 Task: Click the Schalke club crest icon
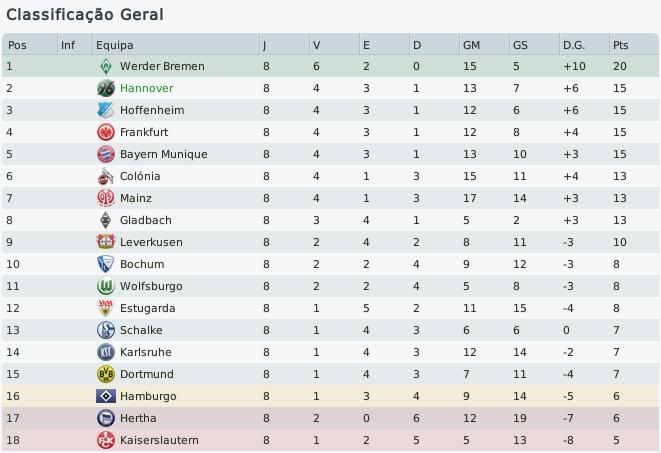105,330
